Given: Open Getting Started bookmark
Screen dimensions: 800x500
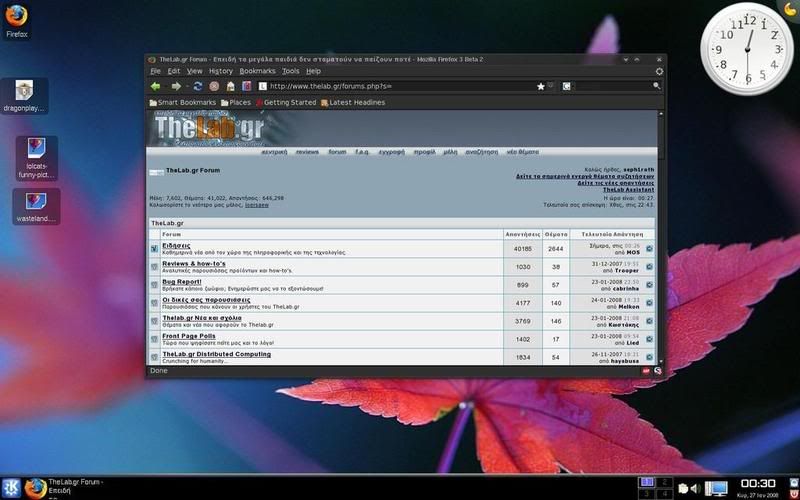Looking at the screenshot, I should pyautogui.click(x=286, y=103).
